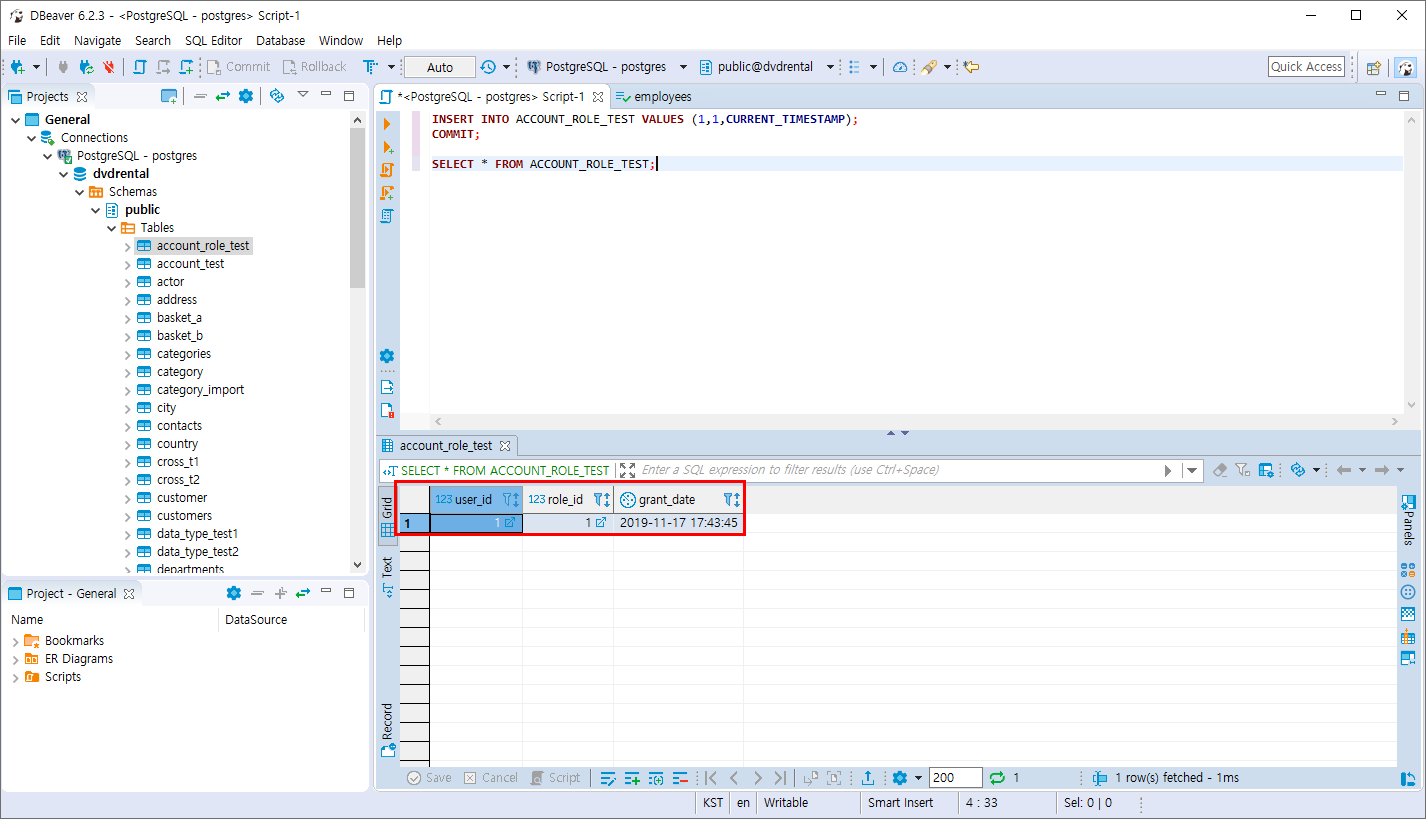This screenshot has width=1426, height=819.
Task: Click the Projects panel configure gear icon
Action: coord(245,96)
